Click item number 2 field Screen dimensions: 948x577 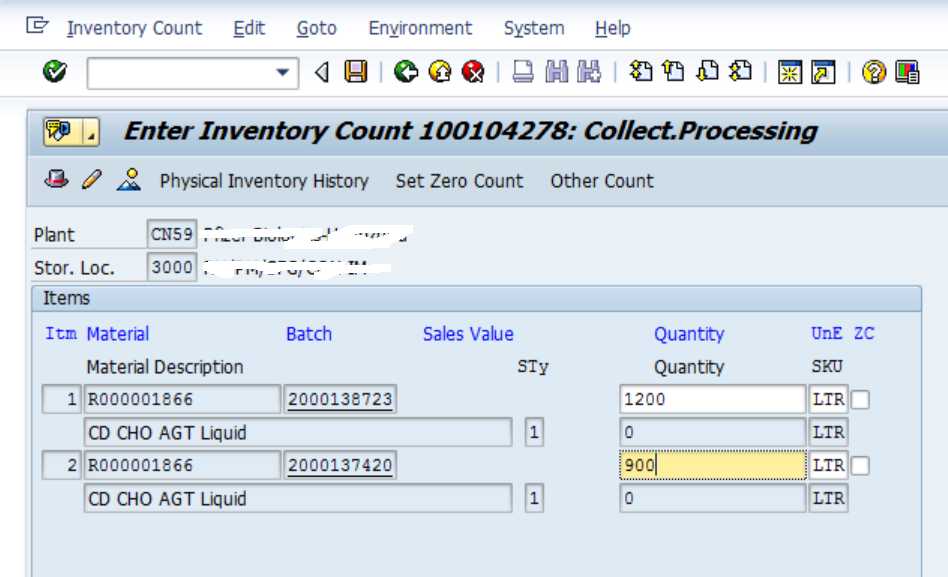pyautogui.click(x=62, y=465)
